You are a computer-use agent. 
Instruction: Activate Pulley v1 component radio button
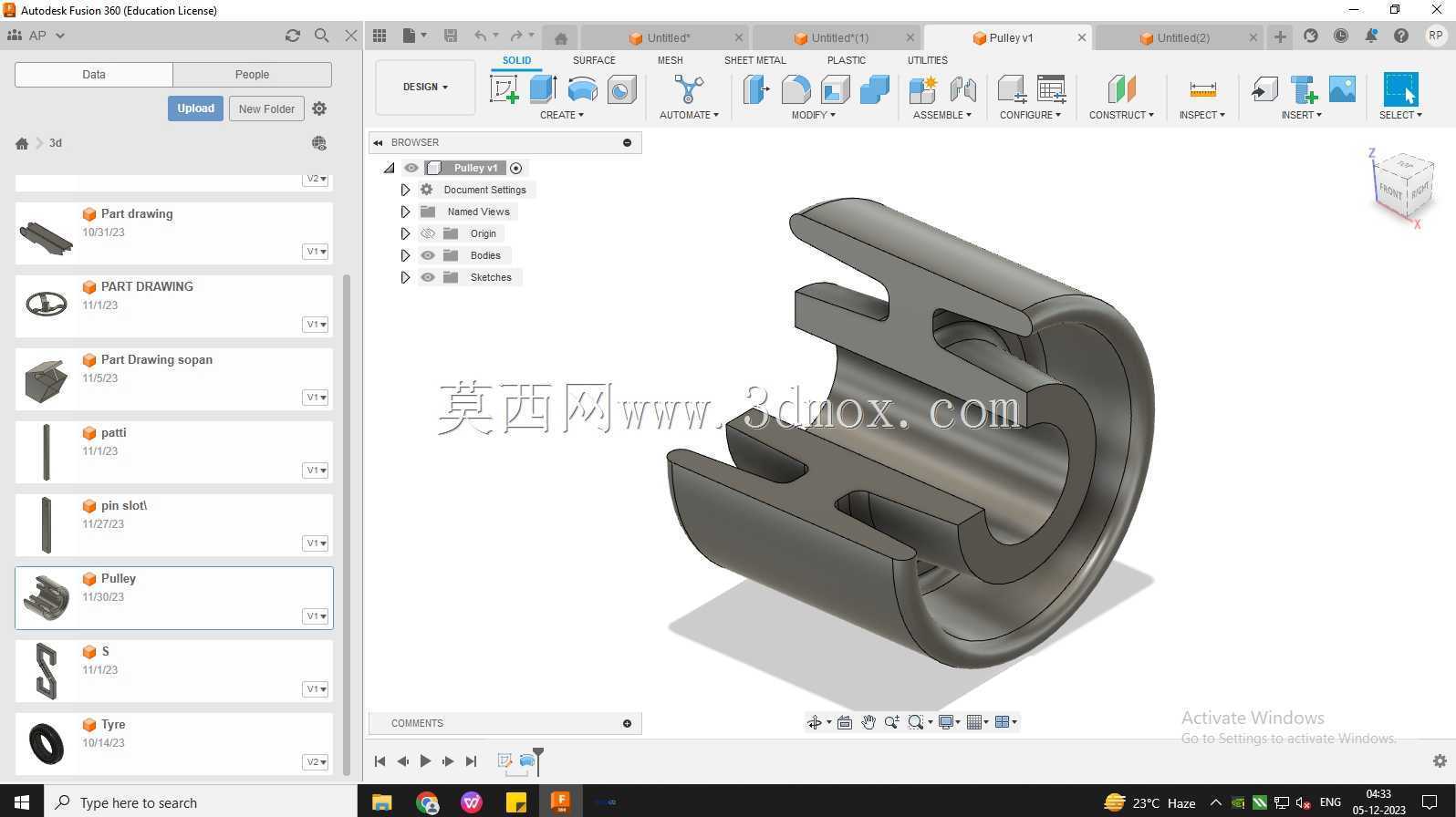point(516,168)
